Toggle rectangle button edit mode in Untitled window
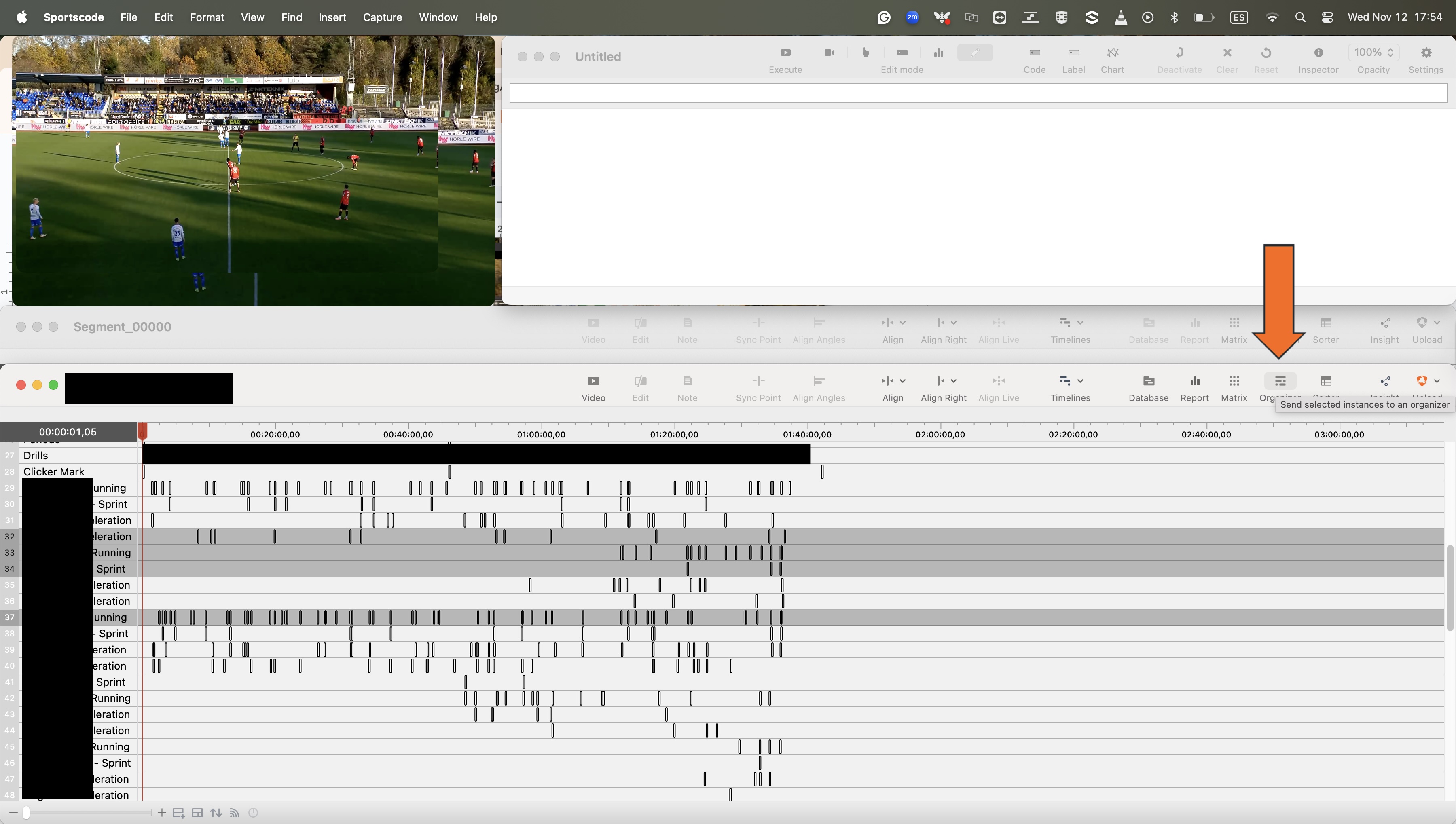1456x824 pixels. pyautogui.click(x=902, y=53)
